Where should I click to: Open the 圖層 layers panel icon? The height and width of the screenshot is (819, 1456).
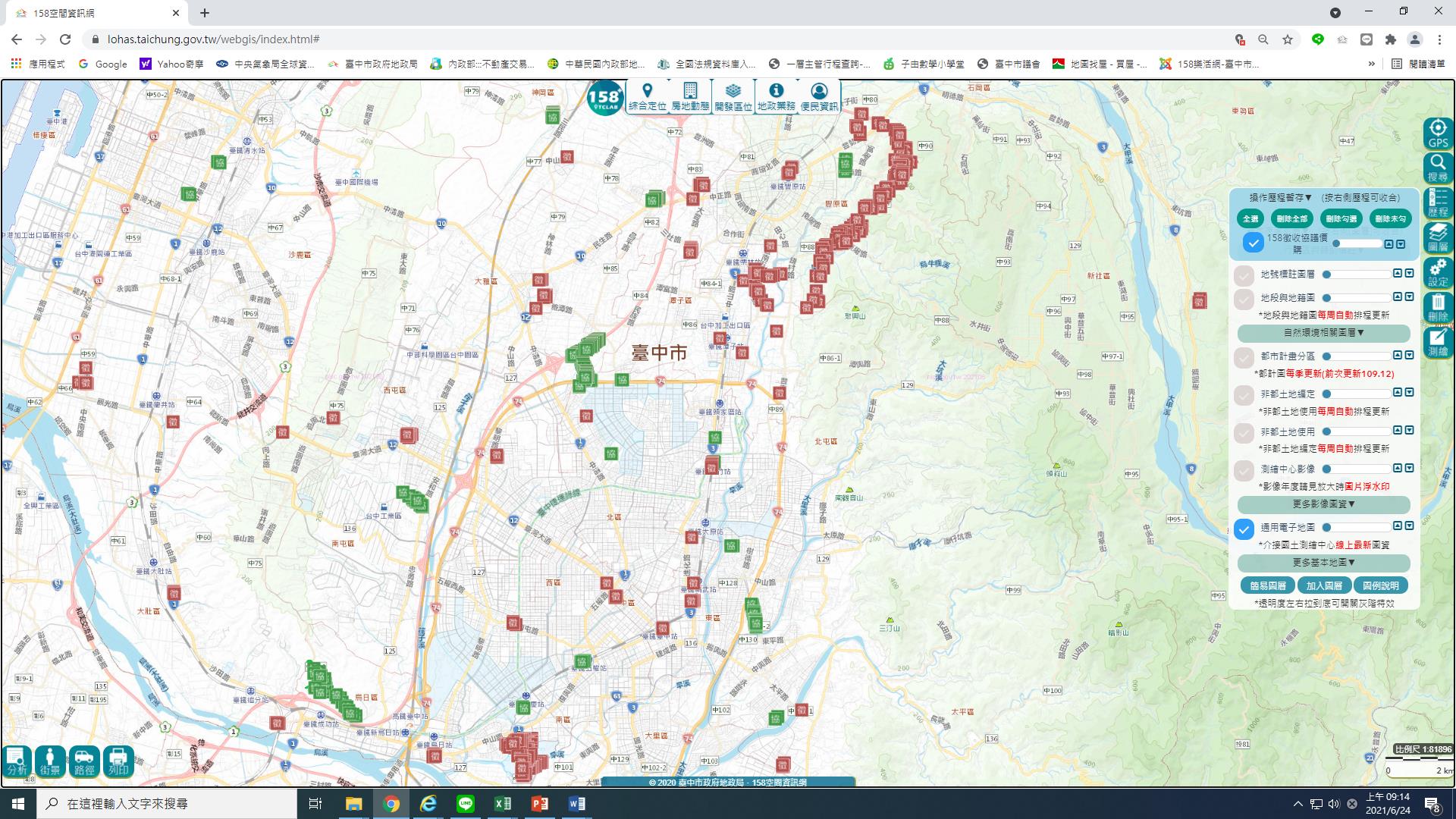(1438, 237)
